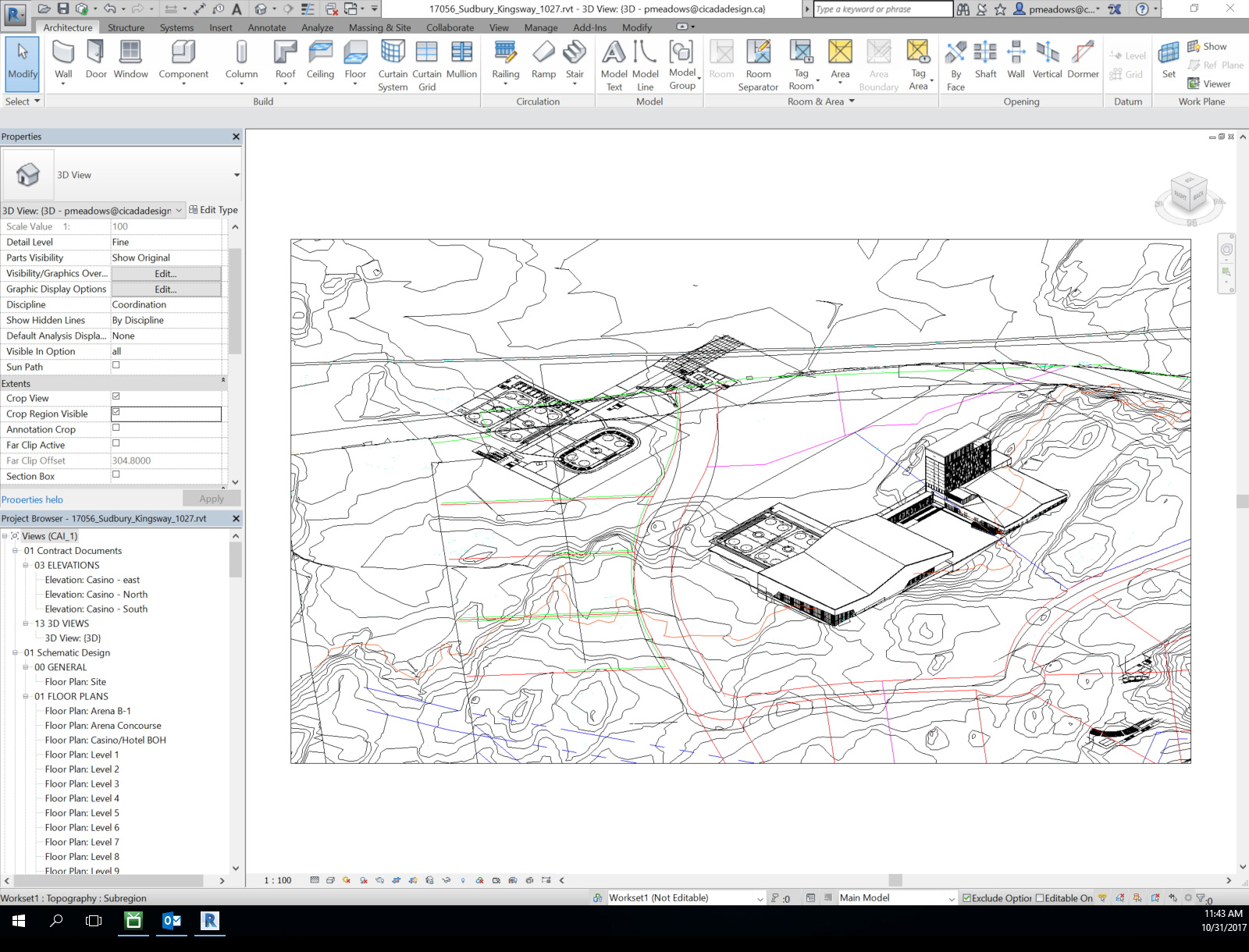Open the Workset1 dropdown in status bar
This screenshot has height=952, width=1249.
pyautogui.click(x=759, y=898)
